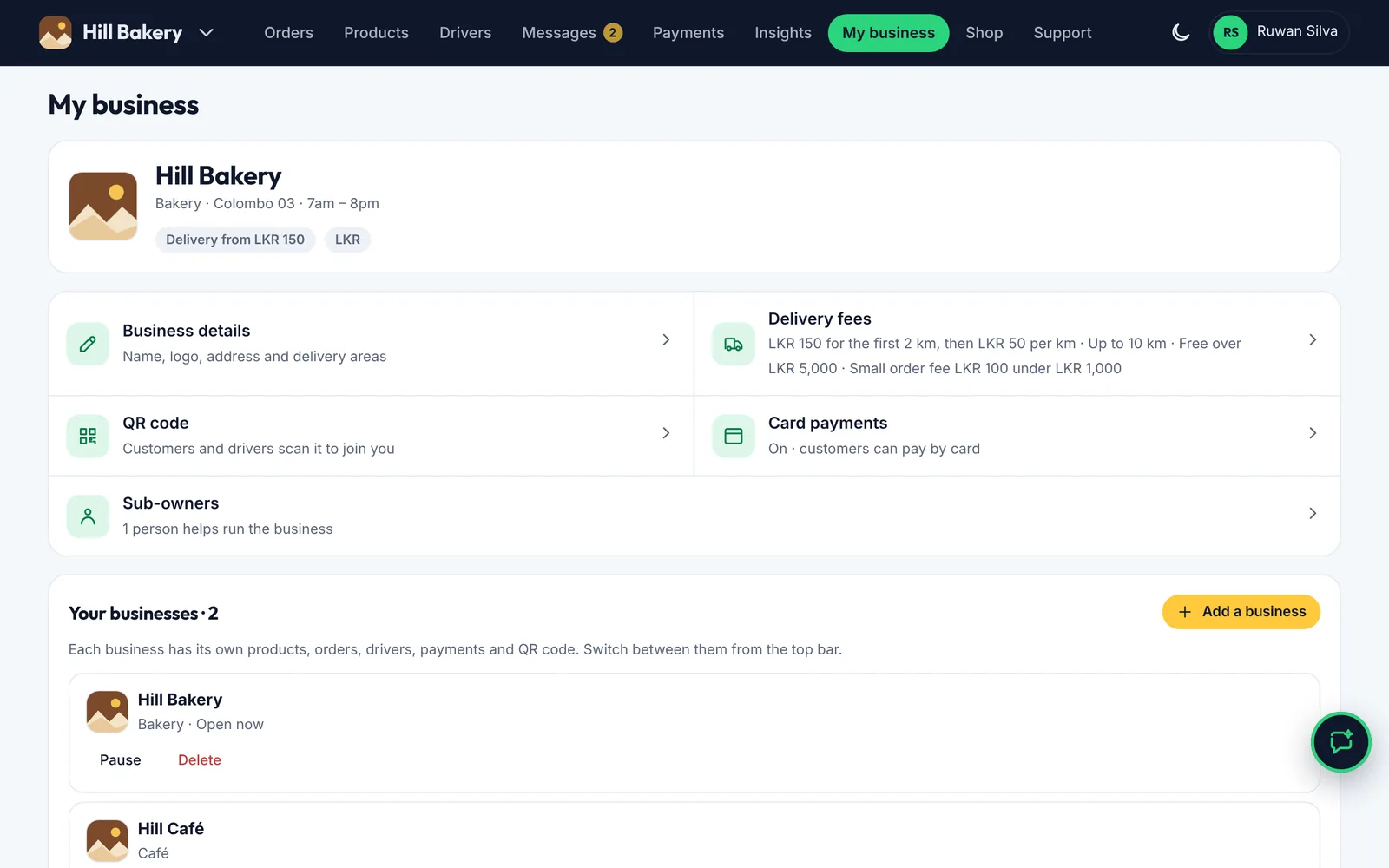Open the QR code row chevron
The width and height of the screenshot is (1389, 868).
(666, 433)
